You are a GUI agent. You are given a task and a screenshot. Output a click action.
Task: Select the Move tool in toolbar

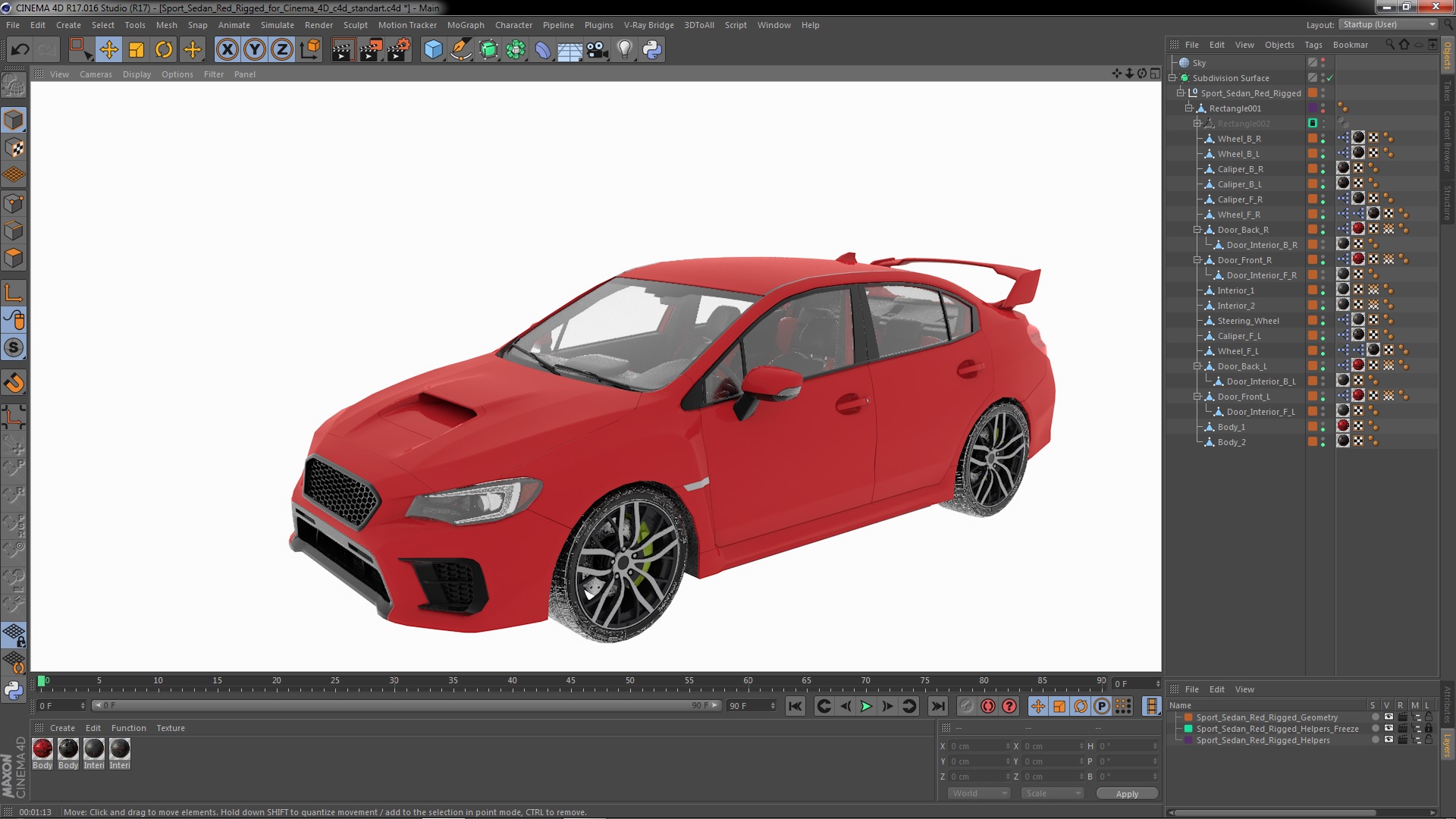(x=108, y=50)
